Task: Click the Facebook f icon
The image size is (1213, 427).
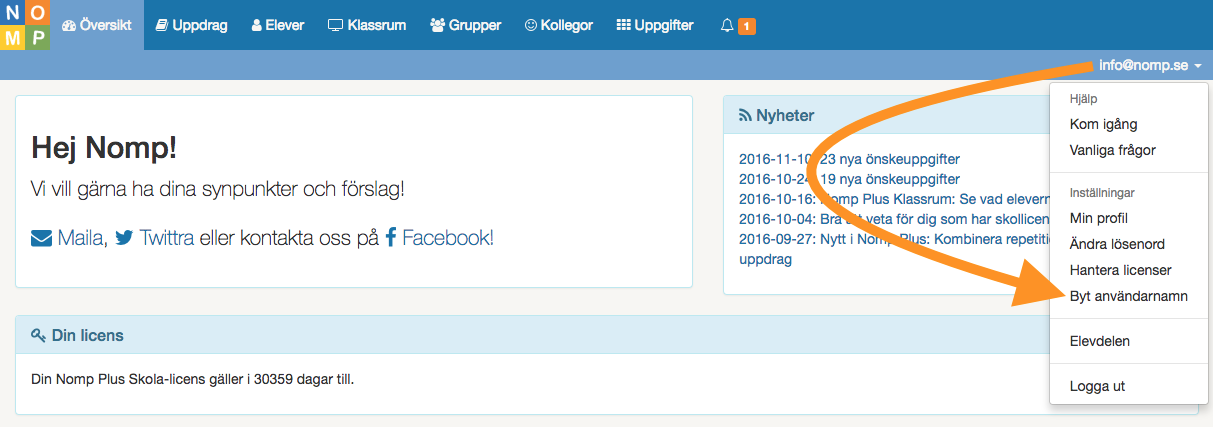Action: click(x=391, y=238)
